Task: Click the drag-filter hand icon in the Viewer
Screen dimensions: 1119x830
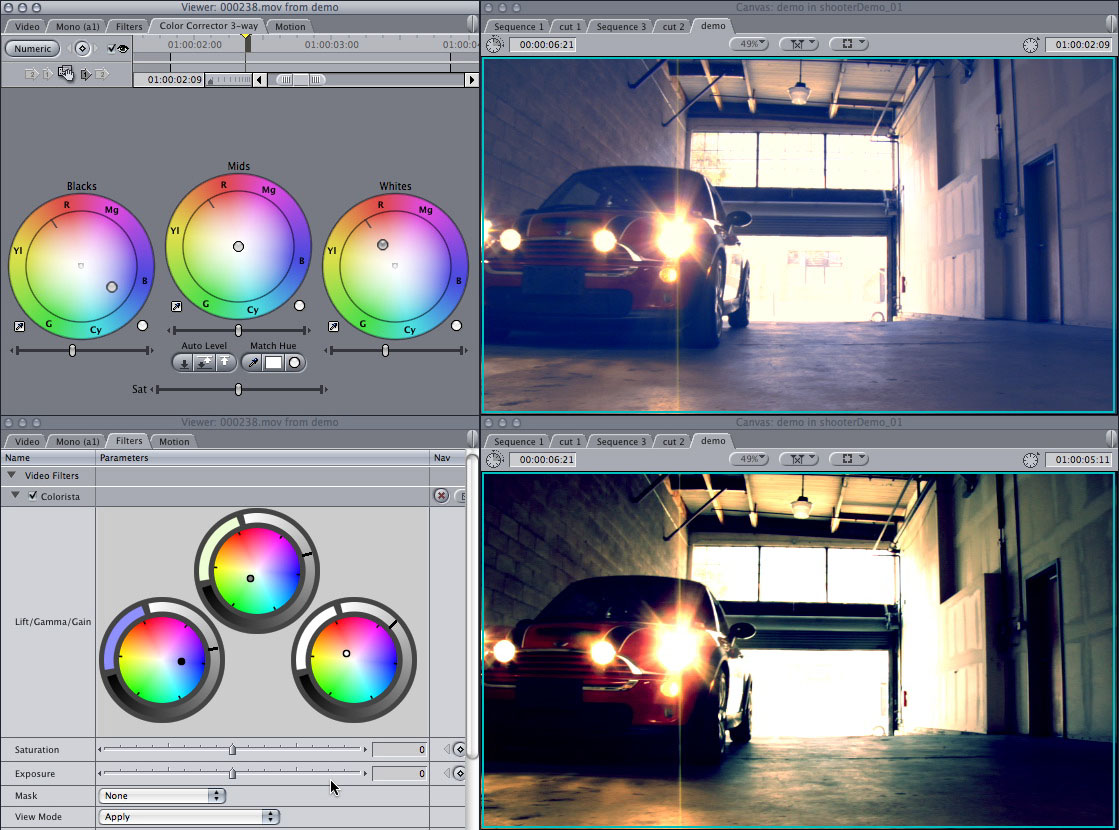Action: pos(66,73)
